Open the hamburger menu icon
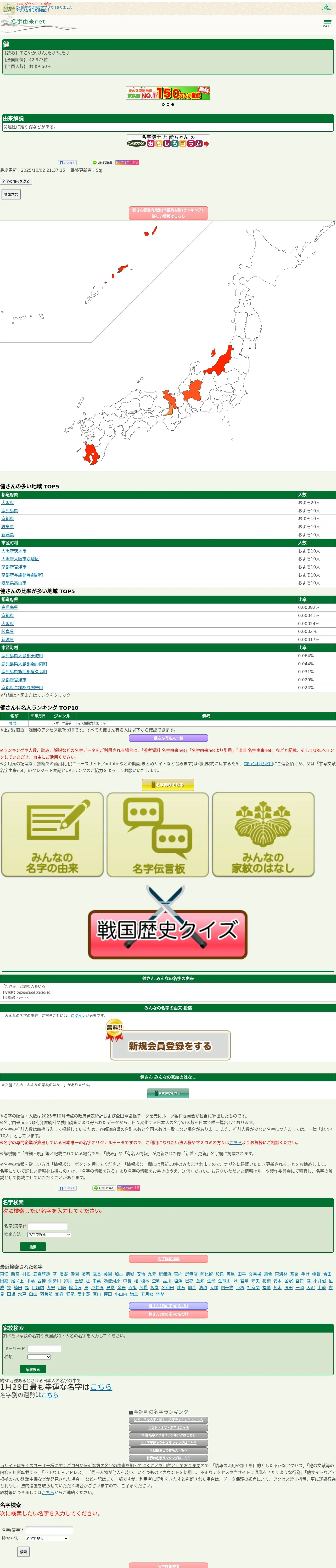The height and width of the screenshot is (1568, 336). tap(327, 22)
